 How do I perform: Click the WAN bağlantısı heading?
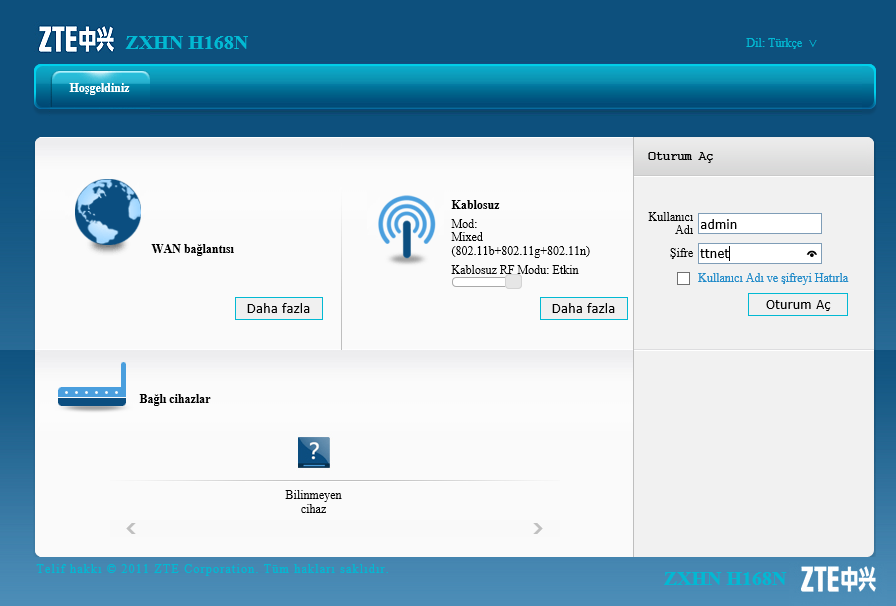pyautogui.click(x=193, y=249)
